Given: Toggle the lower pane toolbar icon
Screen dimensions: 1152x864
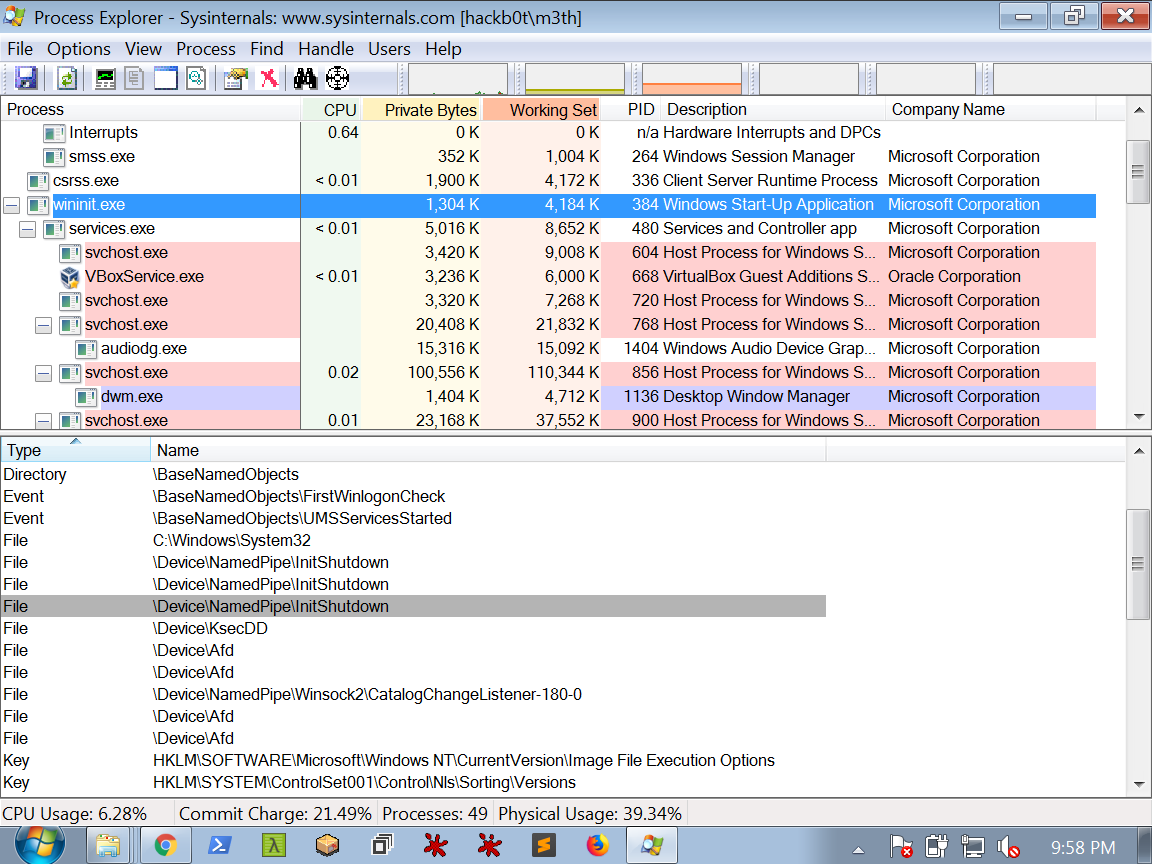Looking at the screenshot, I should (x=165, y=79).
